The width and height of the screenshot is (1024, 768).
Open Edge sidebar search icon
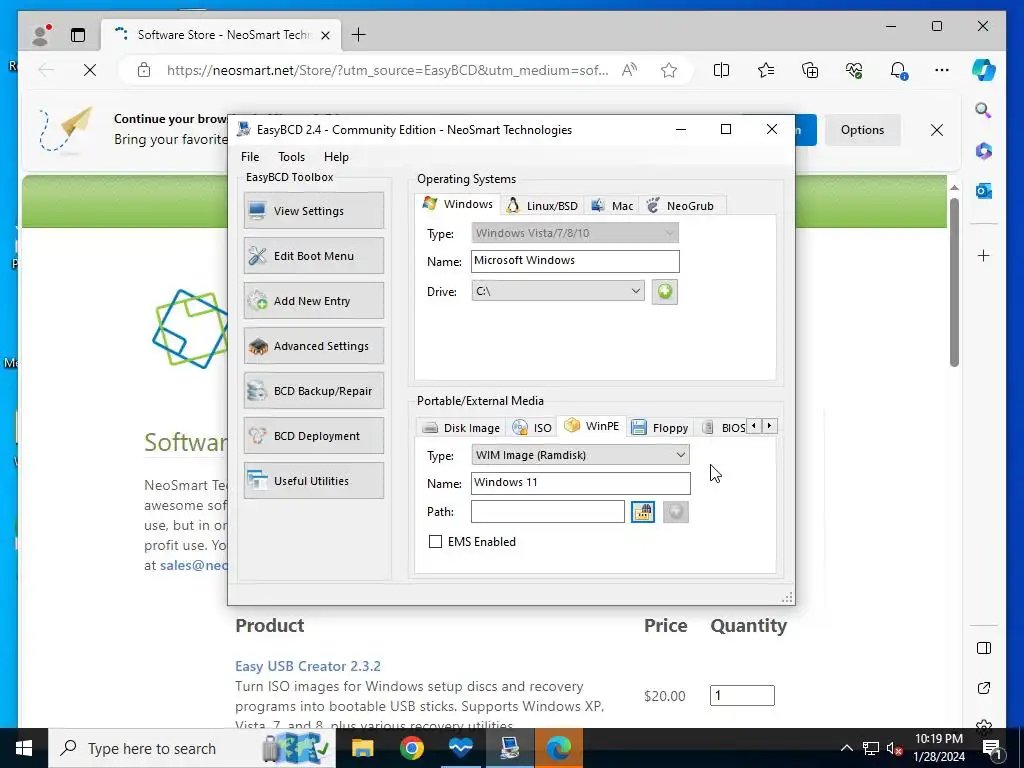click(x=984, y=110)
